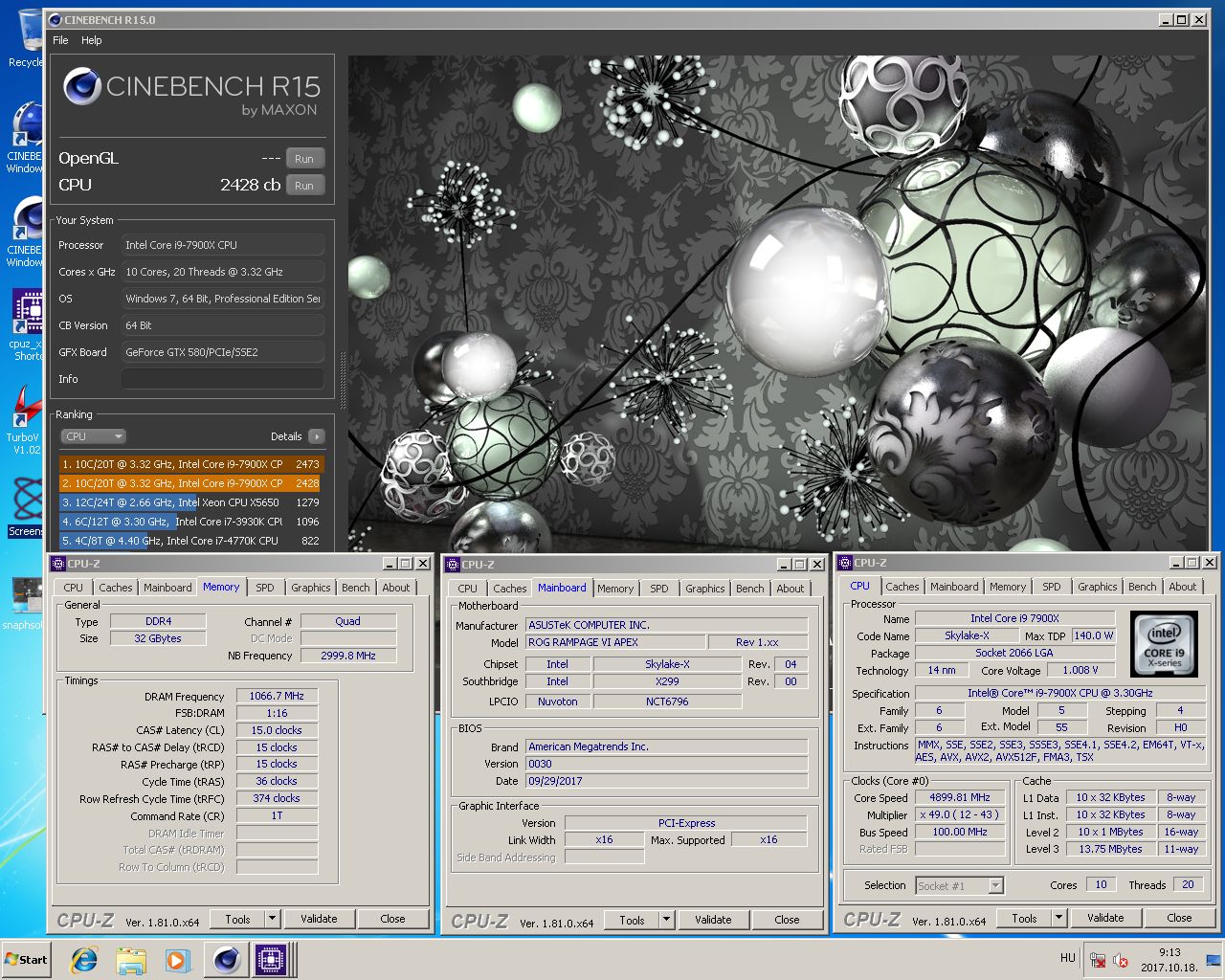Click the tray monitor icon at the right edge

[1214, 960]
